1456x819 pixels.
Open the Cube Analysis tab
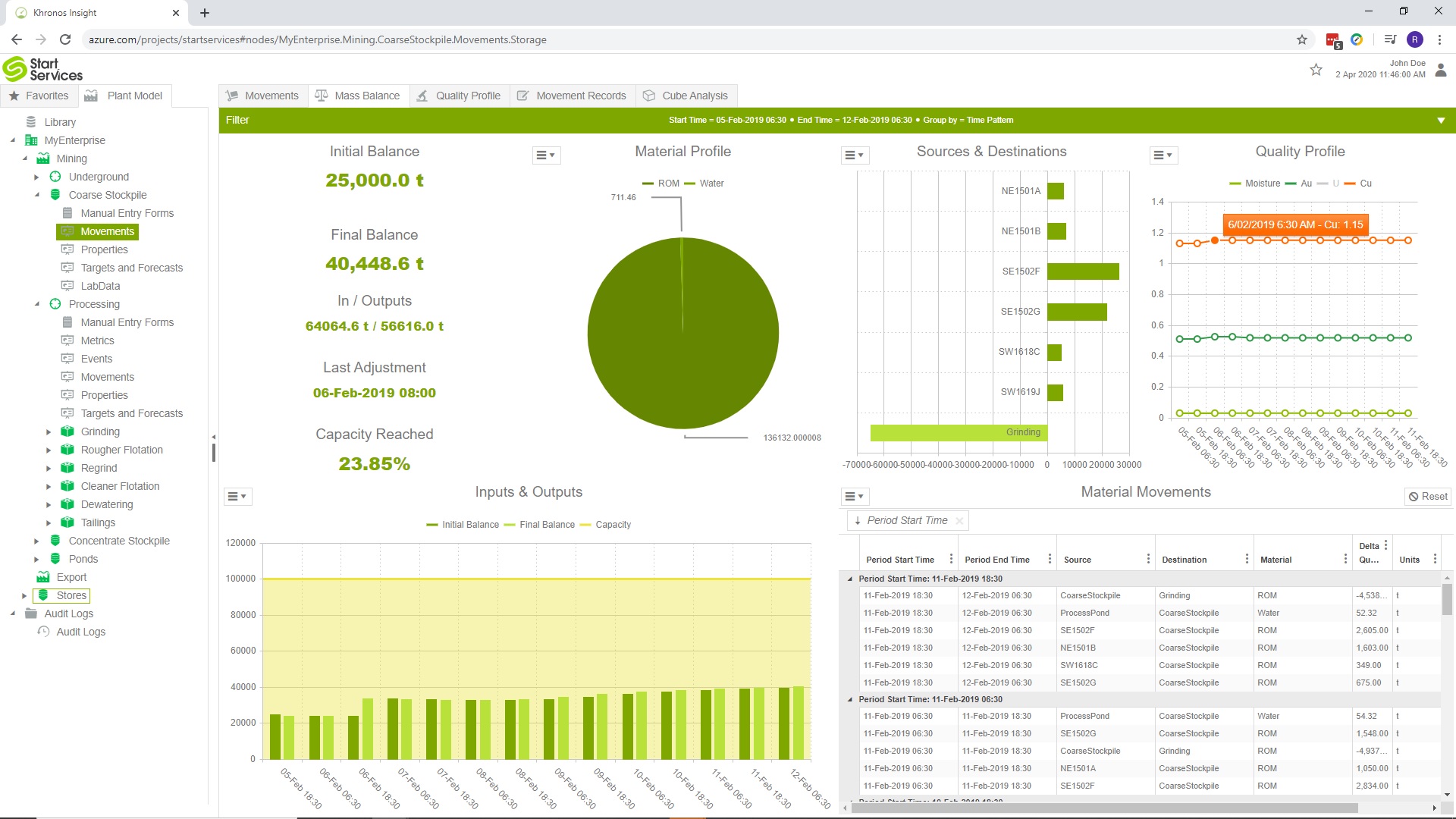686,96
